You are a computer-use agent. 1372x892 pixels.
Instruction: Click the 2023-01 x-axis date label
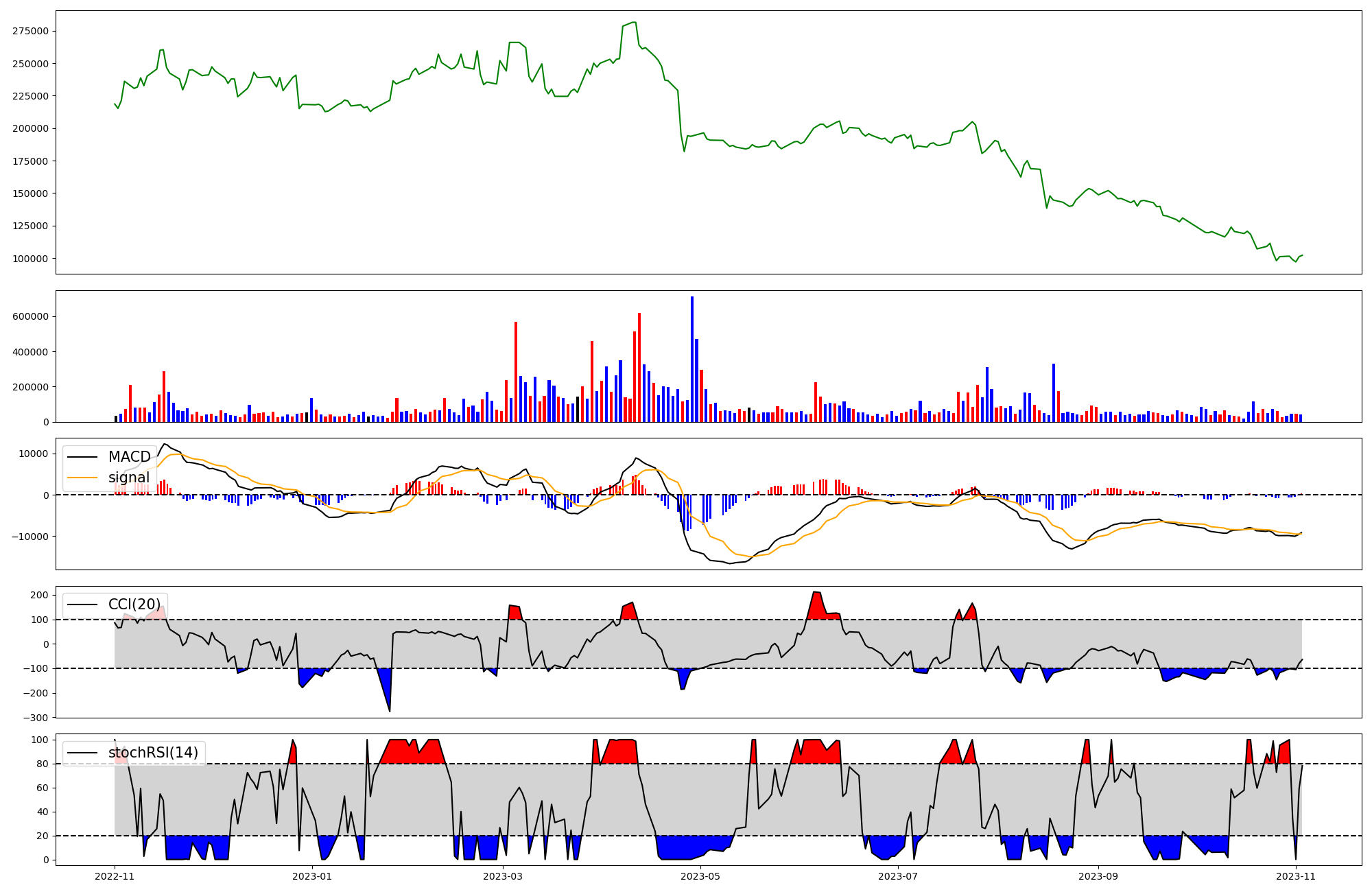pos(312,876)
